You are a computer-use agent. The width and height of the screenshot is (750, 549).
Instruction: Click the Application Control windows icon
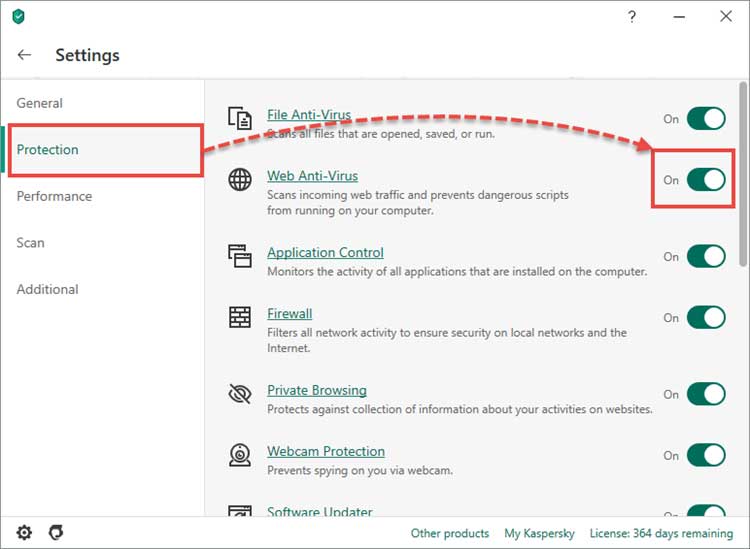coord(240,256)
